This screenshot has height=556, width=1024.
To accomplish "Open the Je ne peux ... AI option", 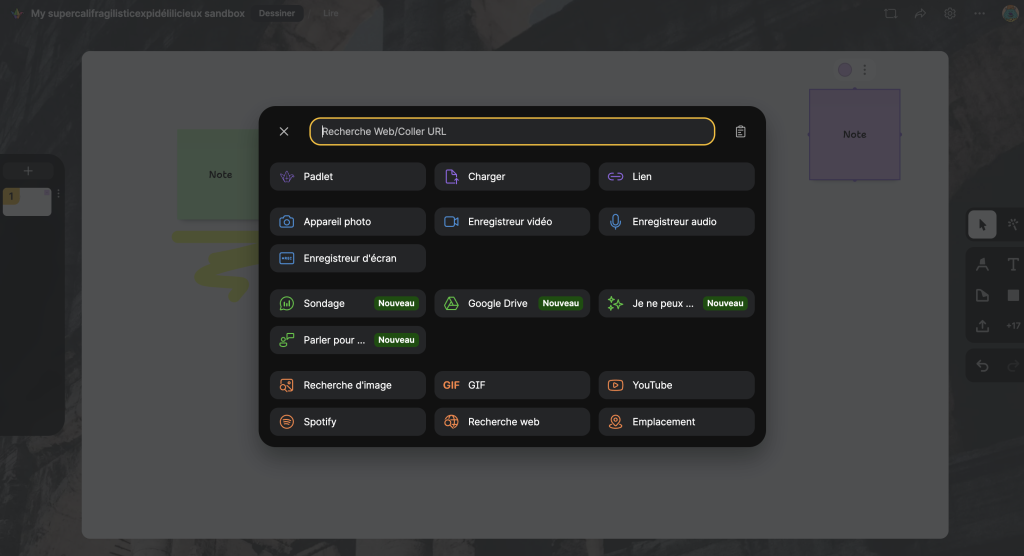I will click(677, 303).
